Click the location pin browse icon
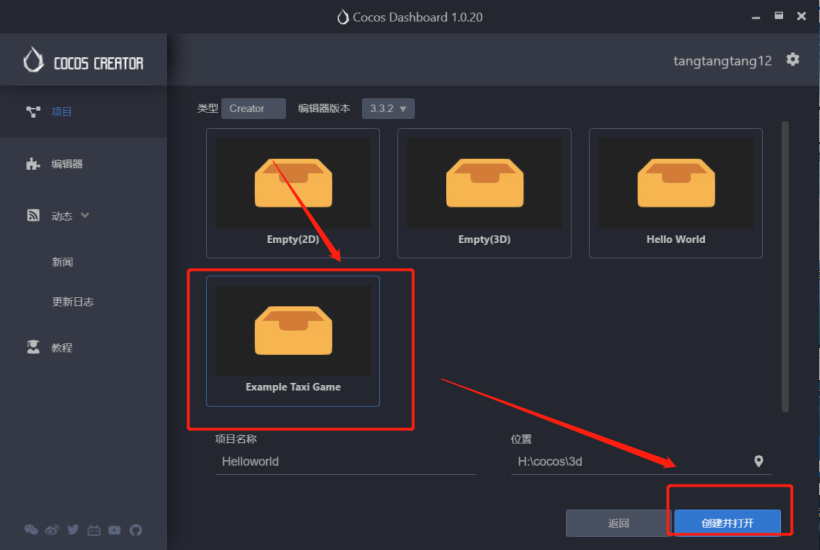820x550 pixels. click(759, 461)
